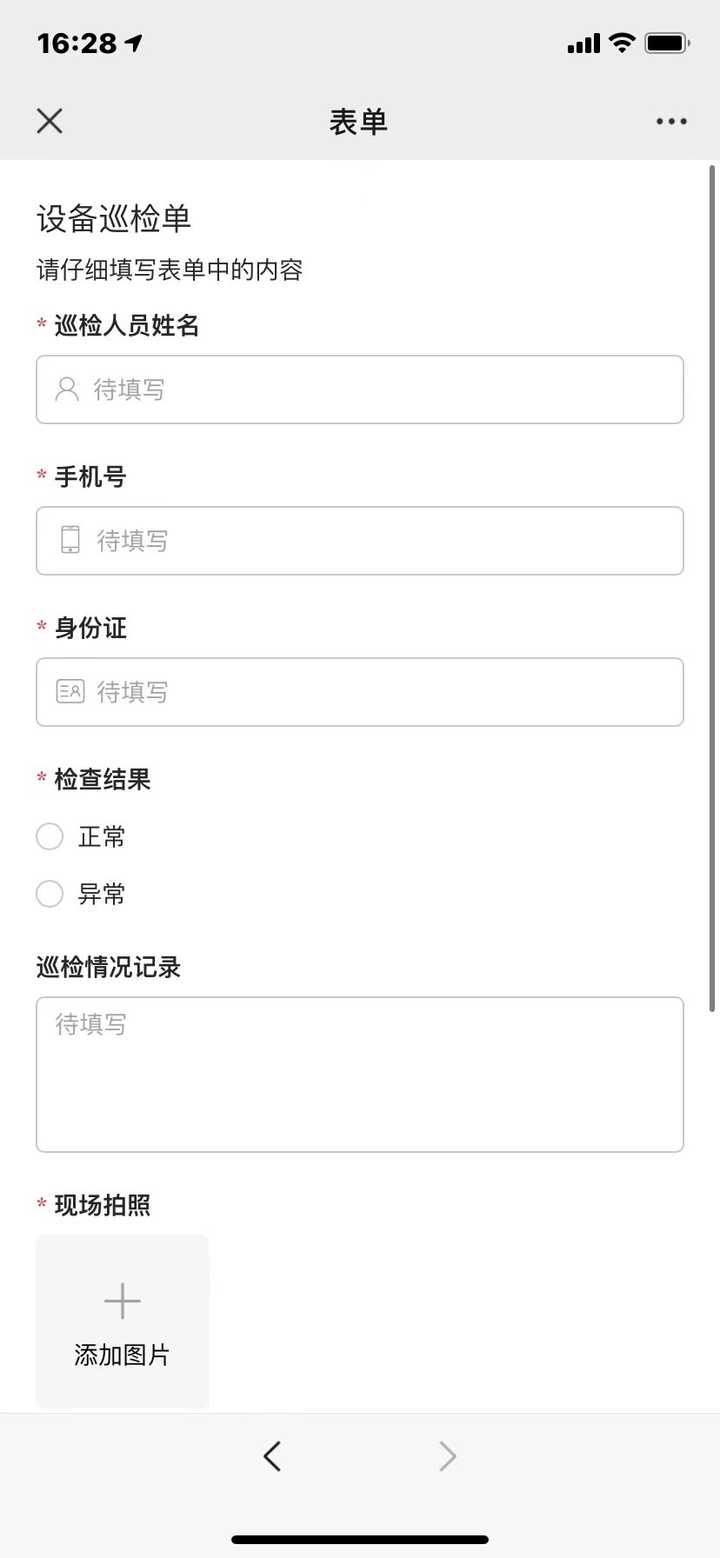The height and width of the screenshot is (1558, 720).
Task: Tap the 现场拍照 field label
Action: click(102, 1205)
